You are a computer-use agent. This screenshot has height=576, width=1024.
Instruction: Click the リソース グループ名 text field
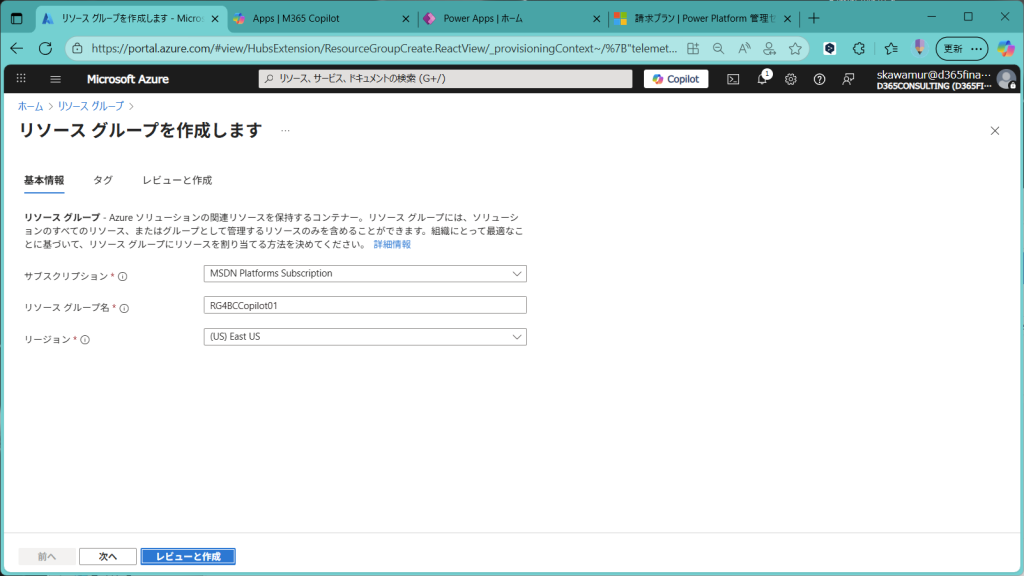(x=364, y=305)
